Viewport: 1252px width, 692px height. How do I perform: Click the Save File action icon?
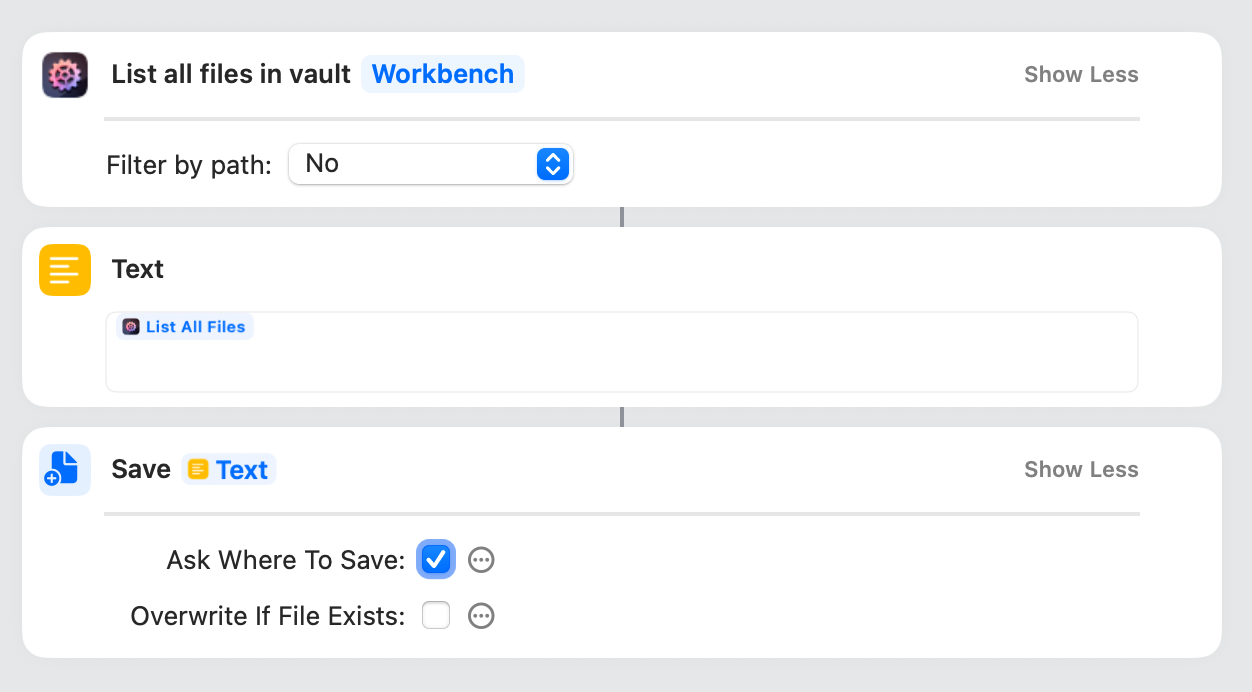pos(65,470)
